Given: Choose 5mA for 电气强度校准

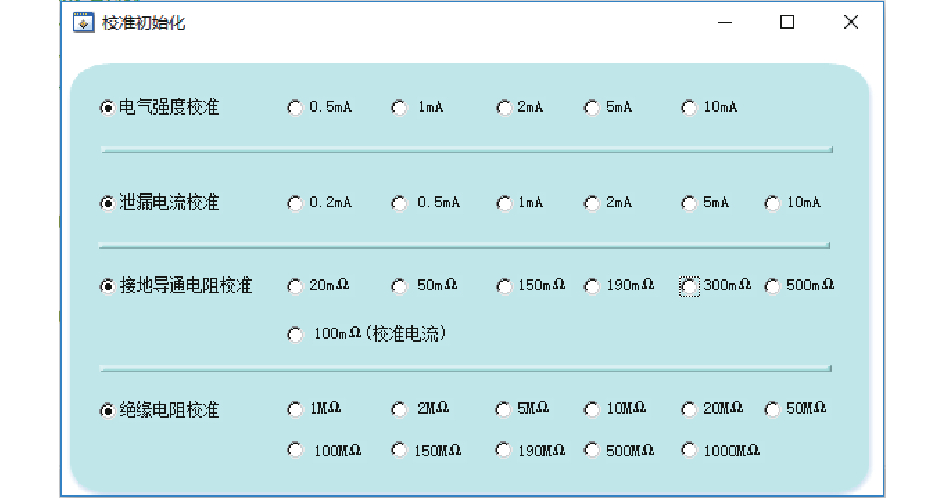Looking at the screenshot, I should pos(592,108).
